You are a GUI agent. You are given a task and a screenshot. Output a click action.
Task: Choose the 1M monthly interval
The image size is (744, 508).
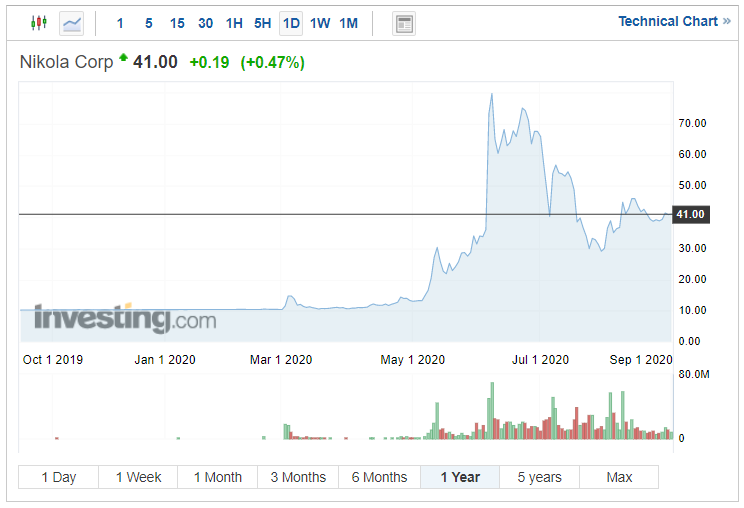[x=348, y=23]
